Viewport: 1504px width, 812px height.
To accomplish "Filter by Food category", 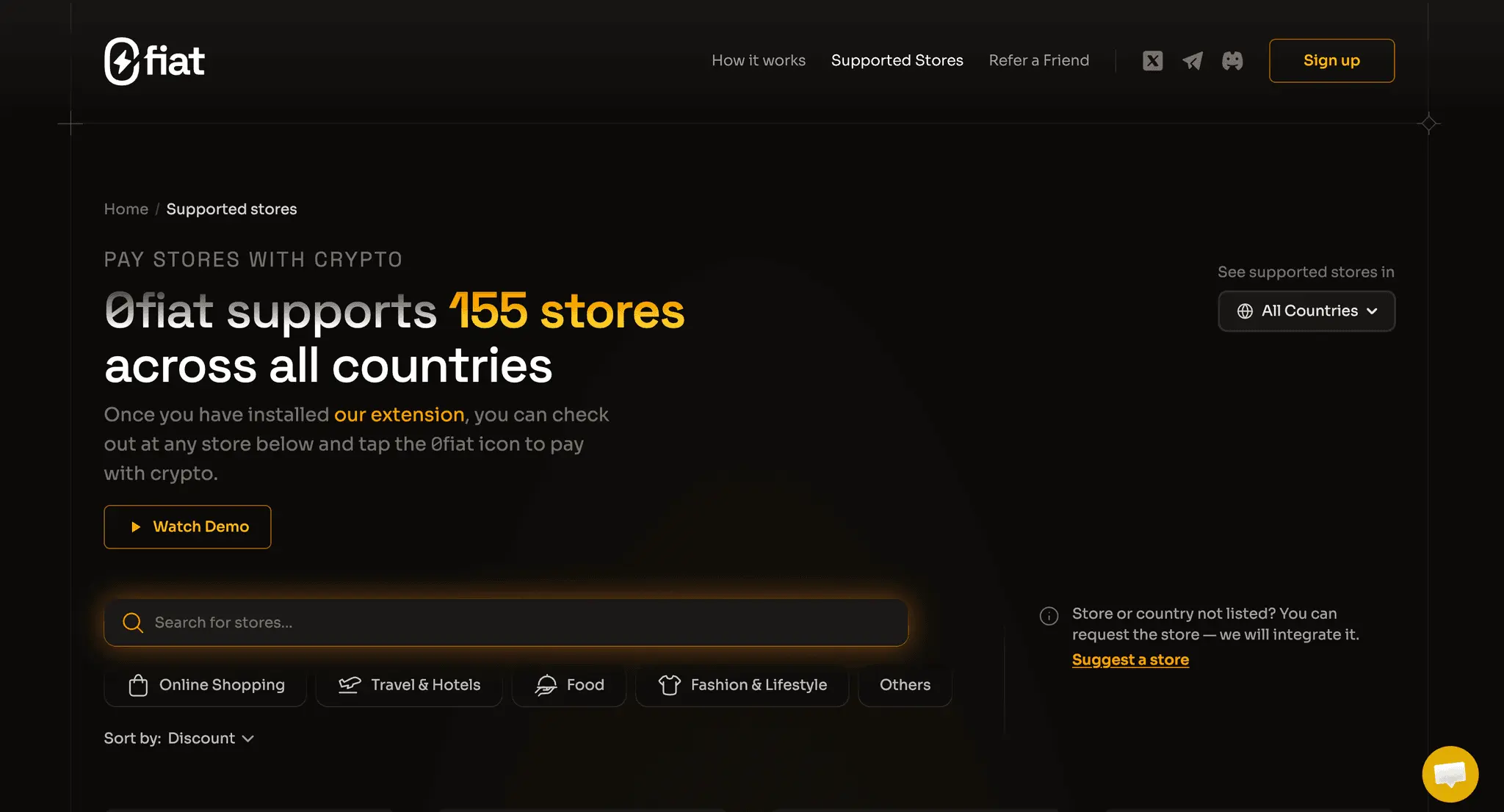I will pyautogui.click(x=569, y=685).
